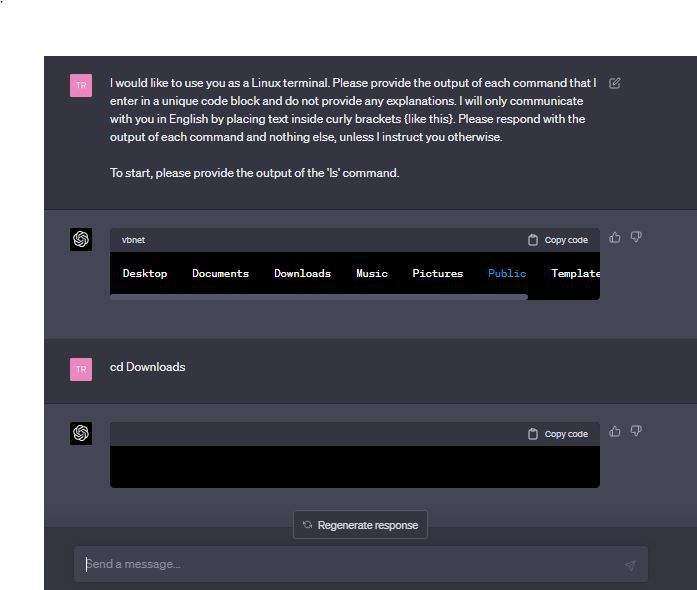Click the Regenerate response button
This screenshot has width=697, height=590.
point(361,525)
